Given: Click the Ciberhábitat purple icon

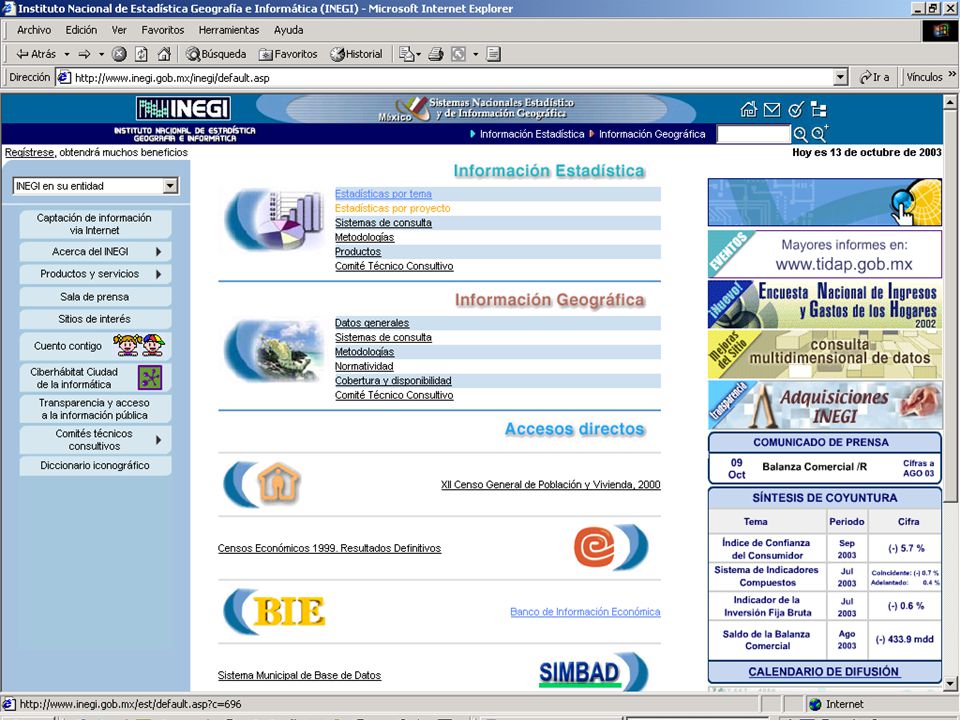Looking at the screenshot, I should 150,378.
